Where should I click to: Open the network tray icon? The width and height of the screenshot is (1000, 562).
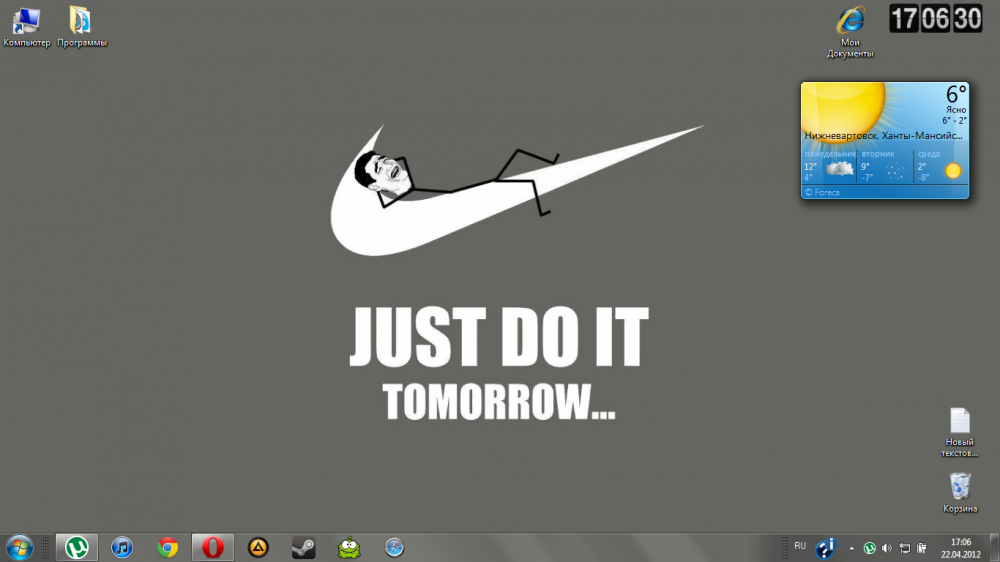coord(904,547)
